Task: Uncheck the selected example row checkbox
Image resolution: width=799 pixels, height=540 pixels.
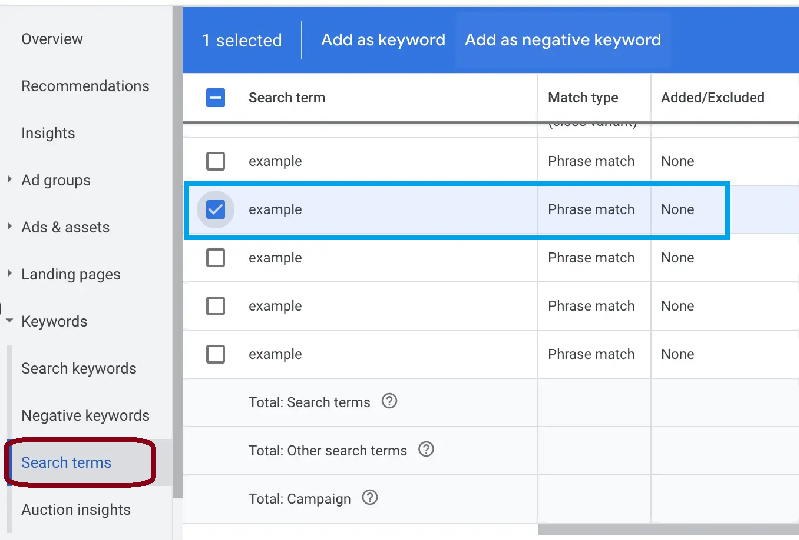Action: (x=216, y=209)
